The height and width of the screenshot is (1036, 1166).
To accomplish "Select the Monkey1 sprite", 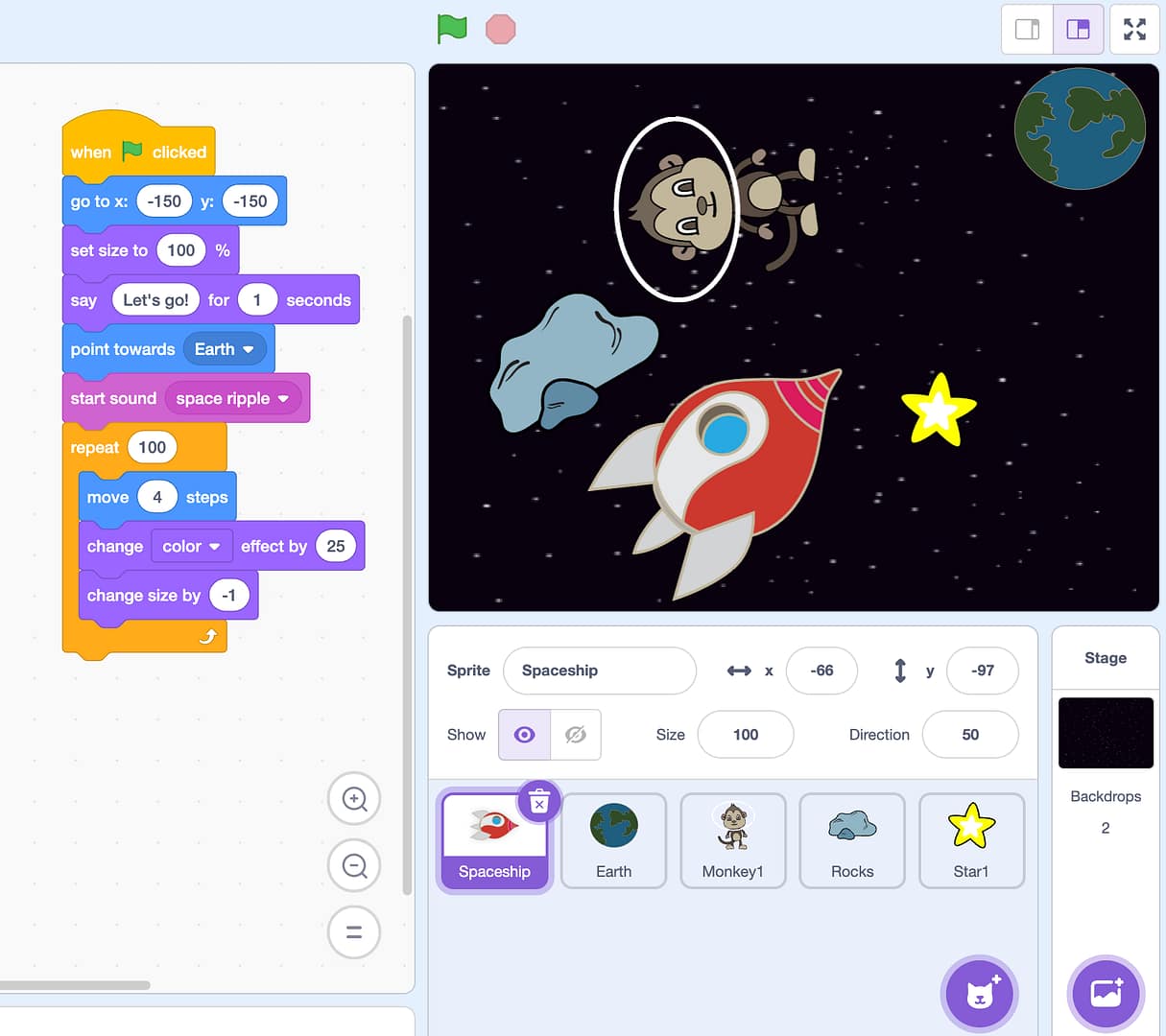I will click(733, 841).
